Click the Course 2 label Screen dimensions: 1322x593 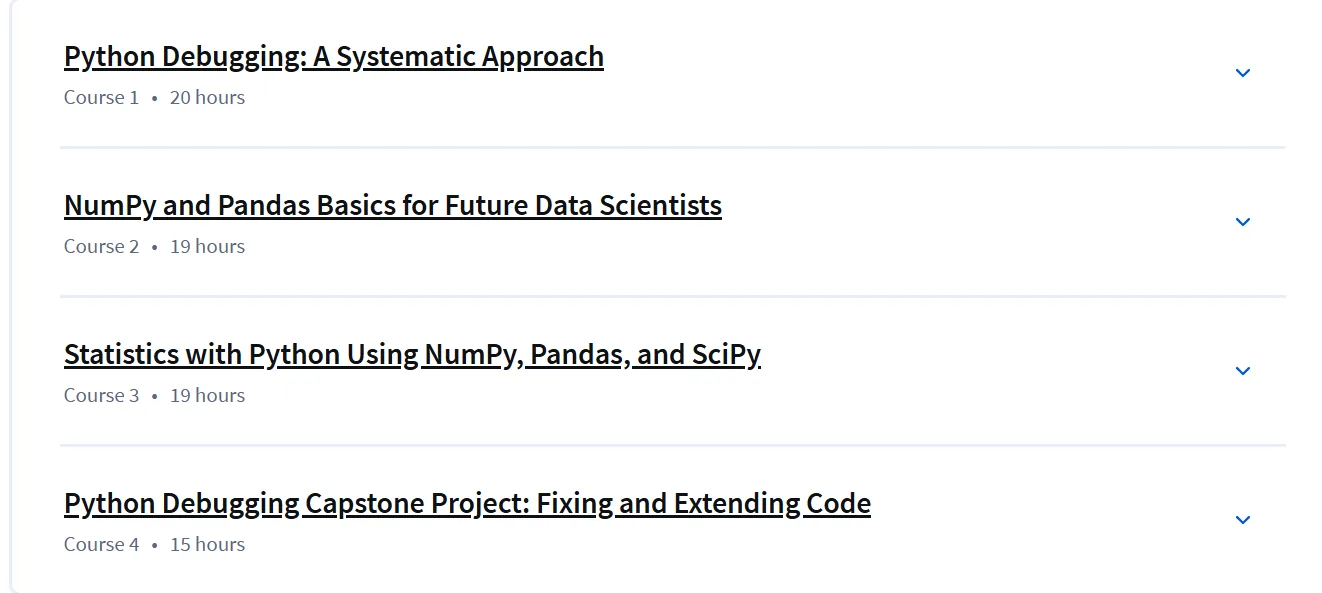point(101,247)
